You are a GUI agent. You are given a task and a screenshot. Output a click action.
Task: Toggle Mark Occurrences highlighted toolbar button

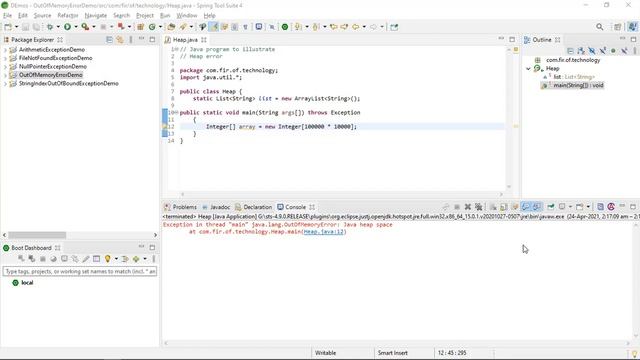pyautogui.click(x=213, y=27)
